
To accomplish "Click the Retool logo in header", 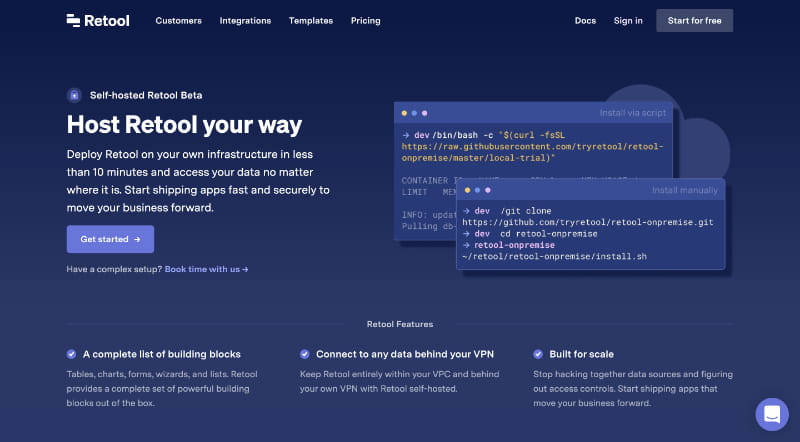I will [98, 20].
